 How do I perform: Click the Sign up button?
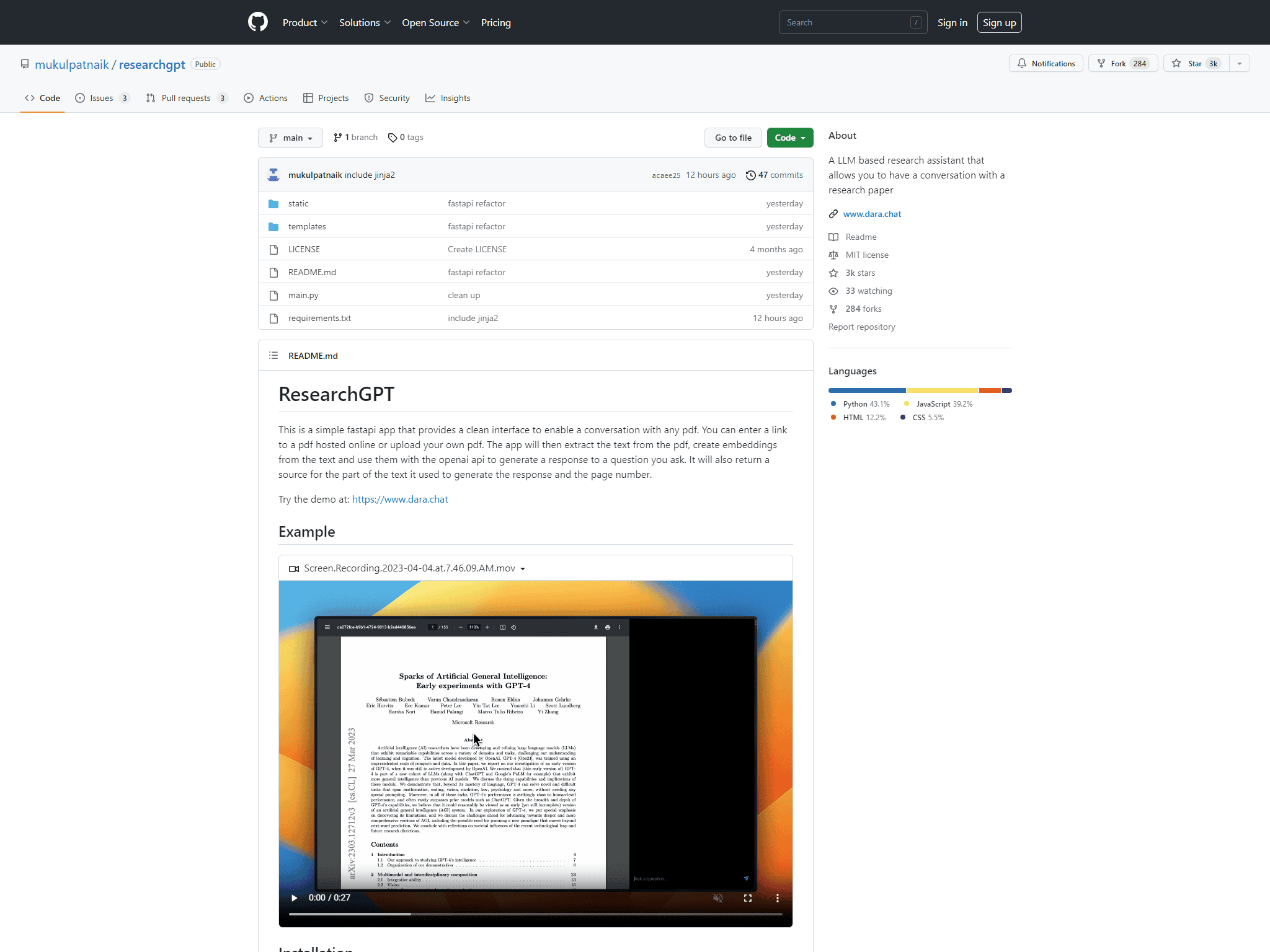pyautogui.click(x=999, y=22)
